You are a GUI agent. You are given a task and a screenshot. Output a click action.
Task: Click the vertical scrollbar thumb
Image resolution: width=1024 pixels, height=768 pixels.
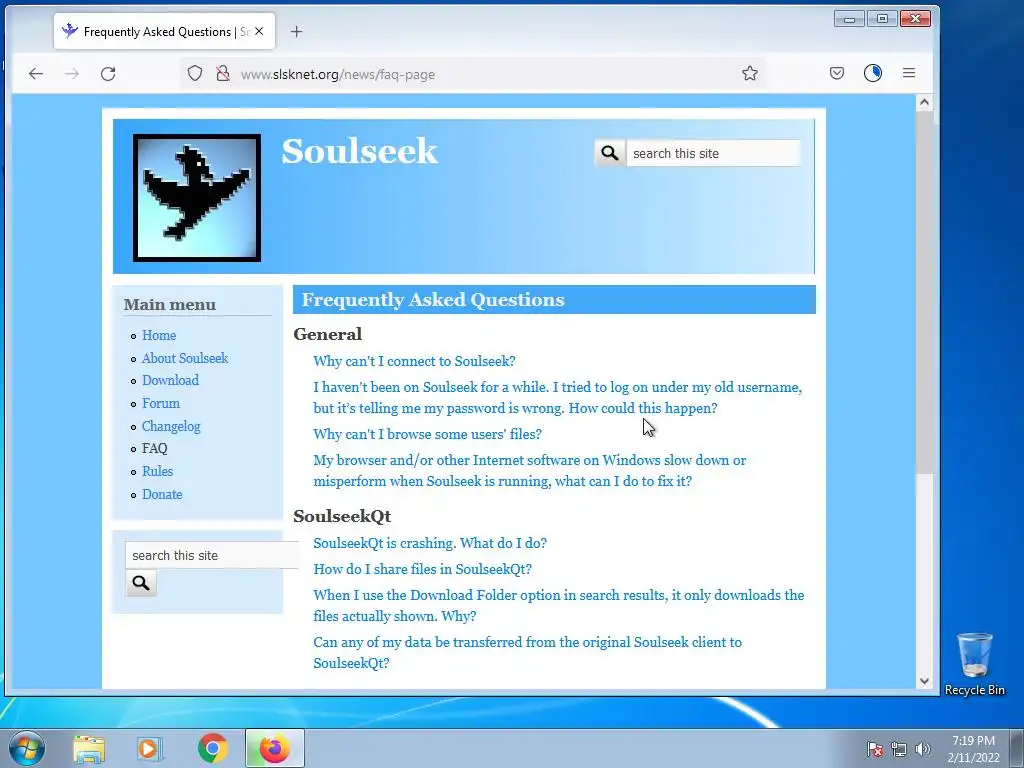coord(924,292)
